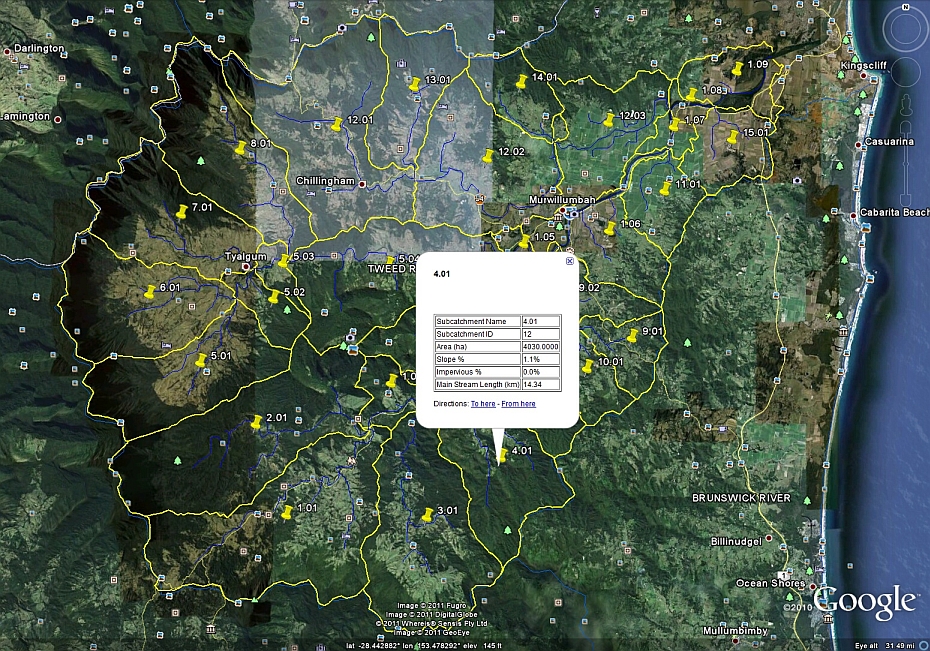The image size is (930, 651).
Task: Select the yellow pin labeled 7.01
Action: 181,212
